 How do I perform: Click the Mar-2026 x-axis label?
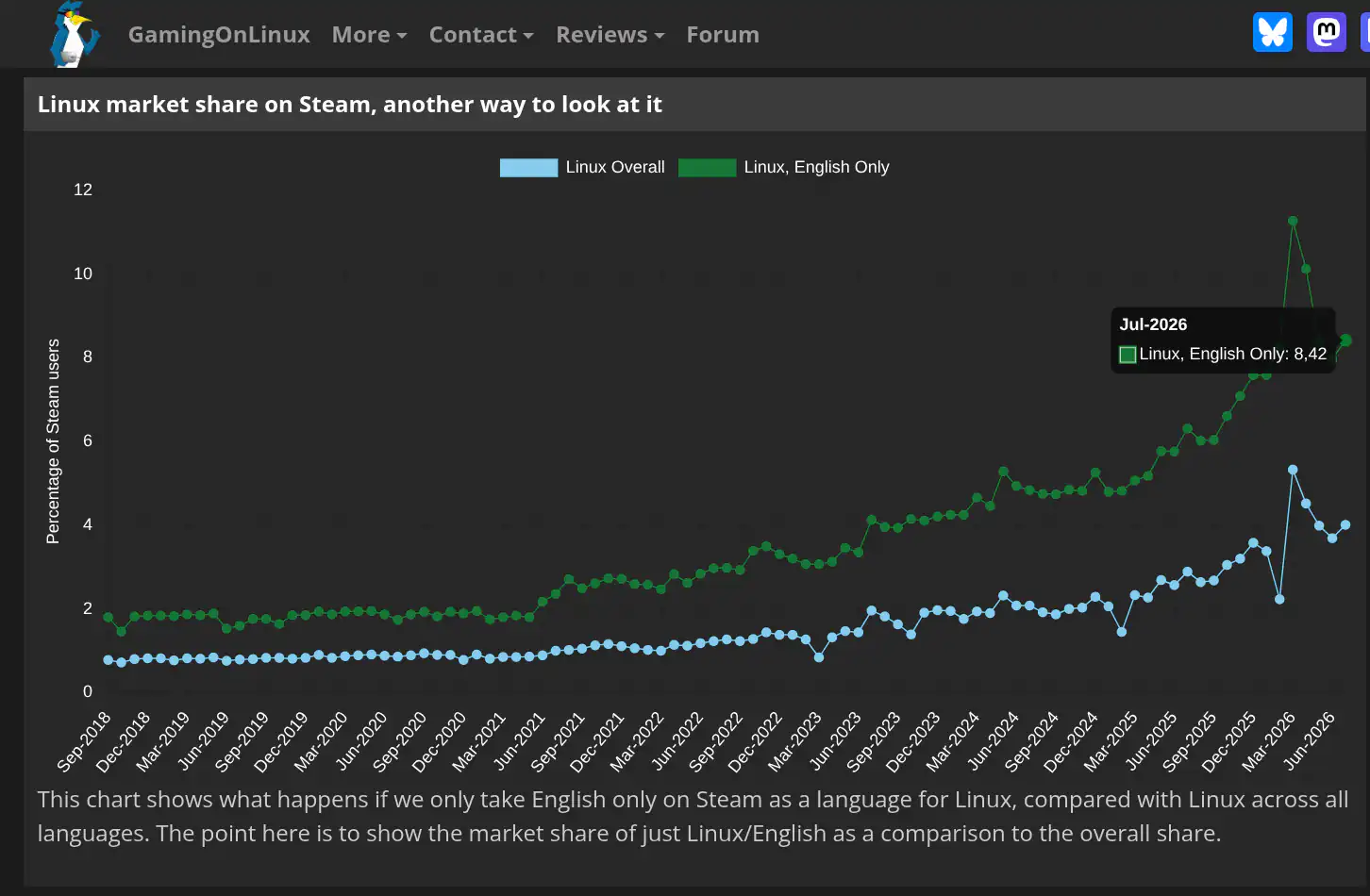pos(1268,741)
